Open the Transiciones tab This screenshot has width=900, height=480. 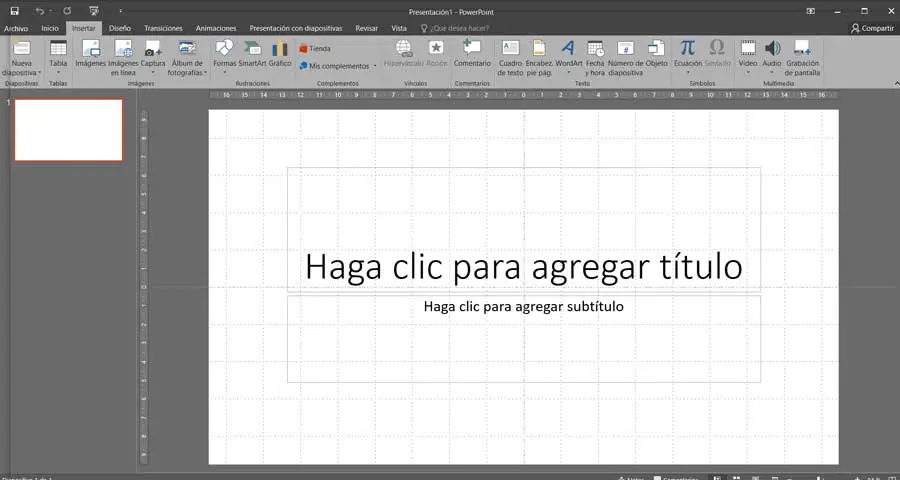(164, 28)
